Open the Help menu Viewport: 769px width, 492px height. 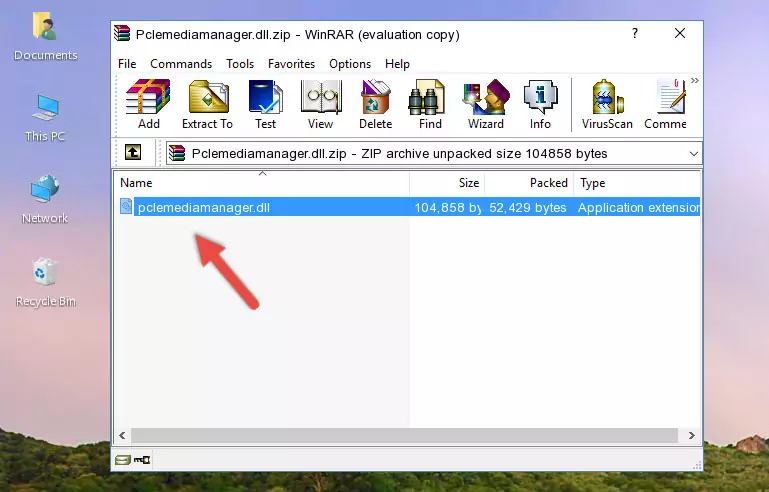(397, 64)
